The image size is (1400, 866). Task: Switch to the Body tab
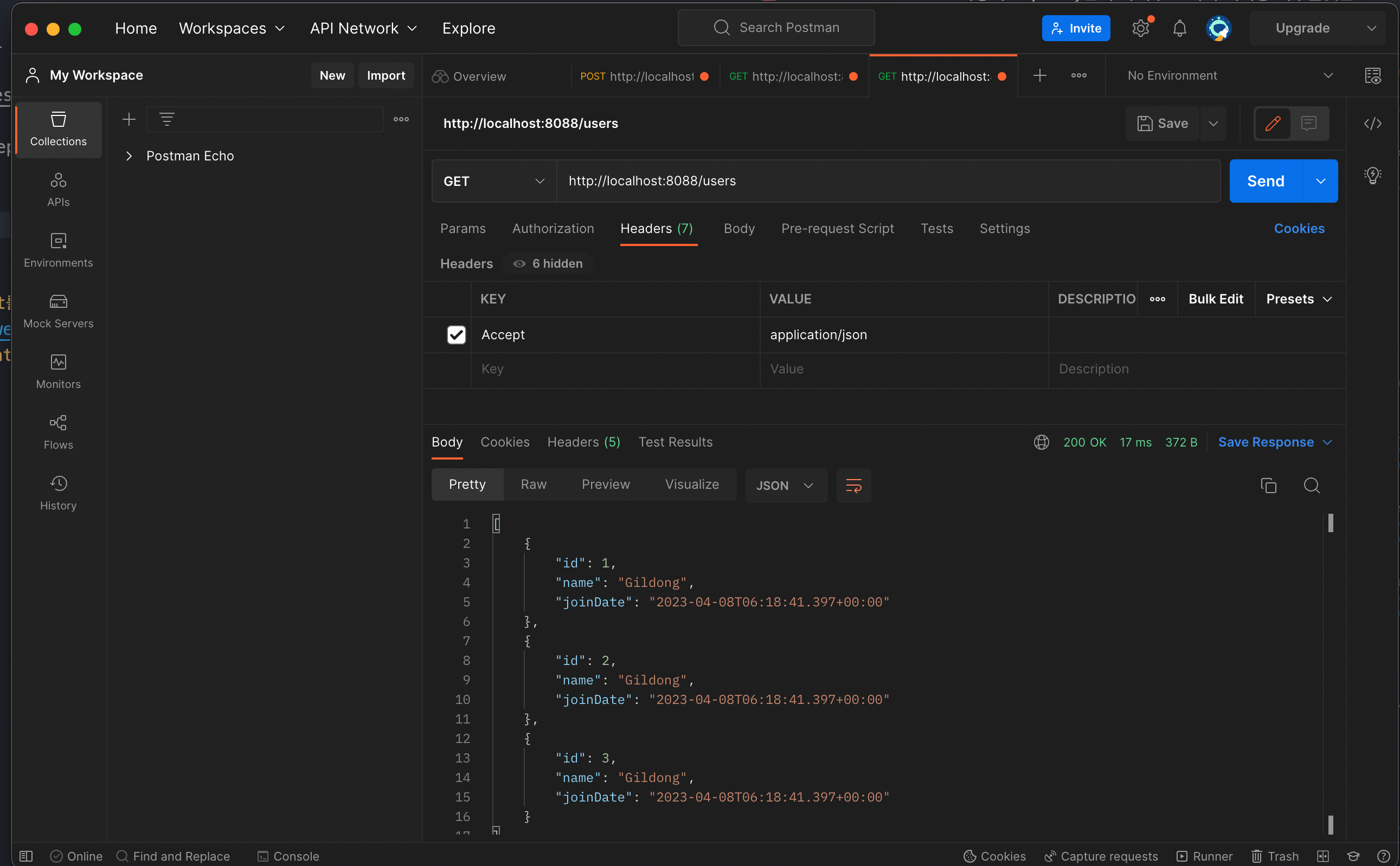pos(739,228)
